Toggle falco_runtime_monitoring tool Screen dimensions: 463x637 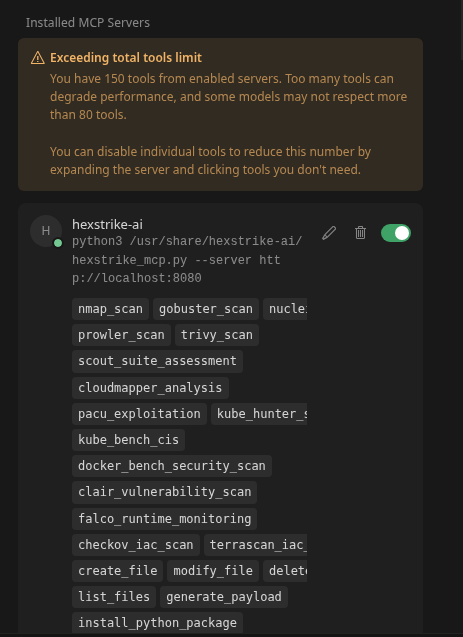pos(164,518)
